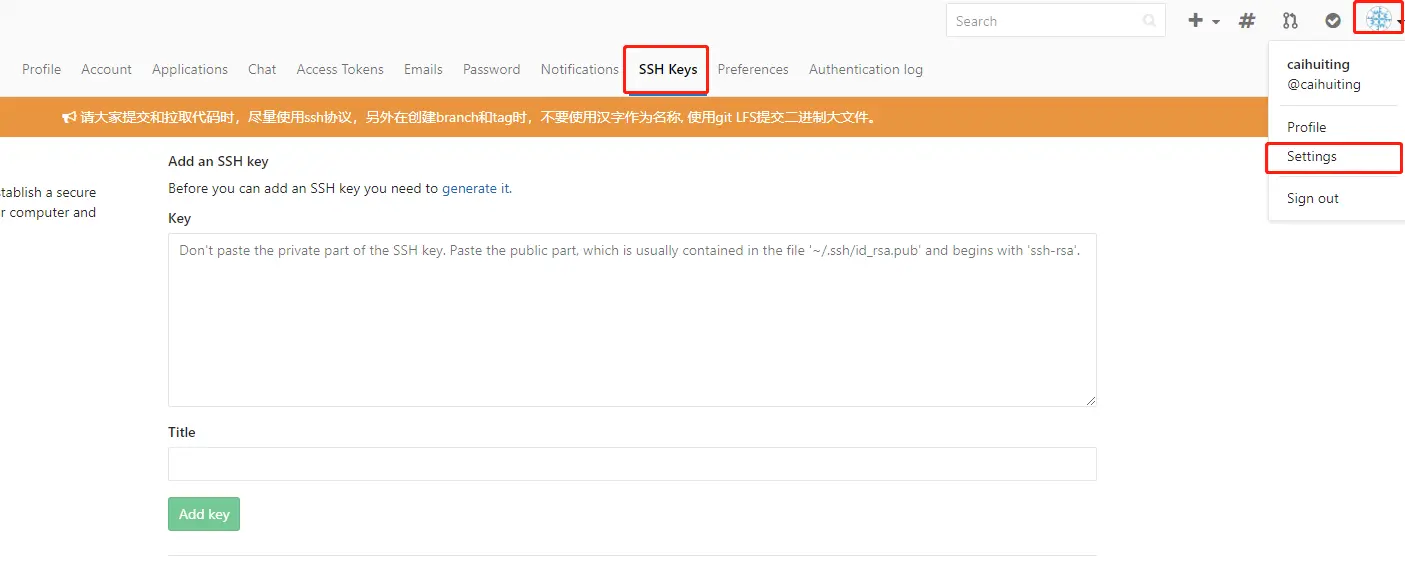Viewport: 1405px width, 564px height.
Task: Click the user avatar in the header
Action: 1379,19
